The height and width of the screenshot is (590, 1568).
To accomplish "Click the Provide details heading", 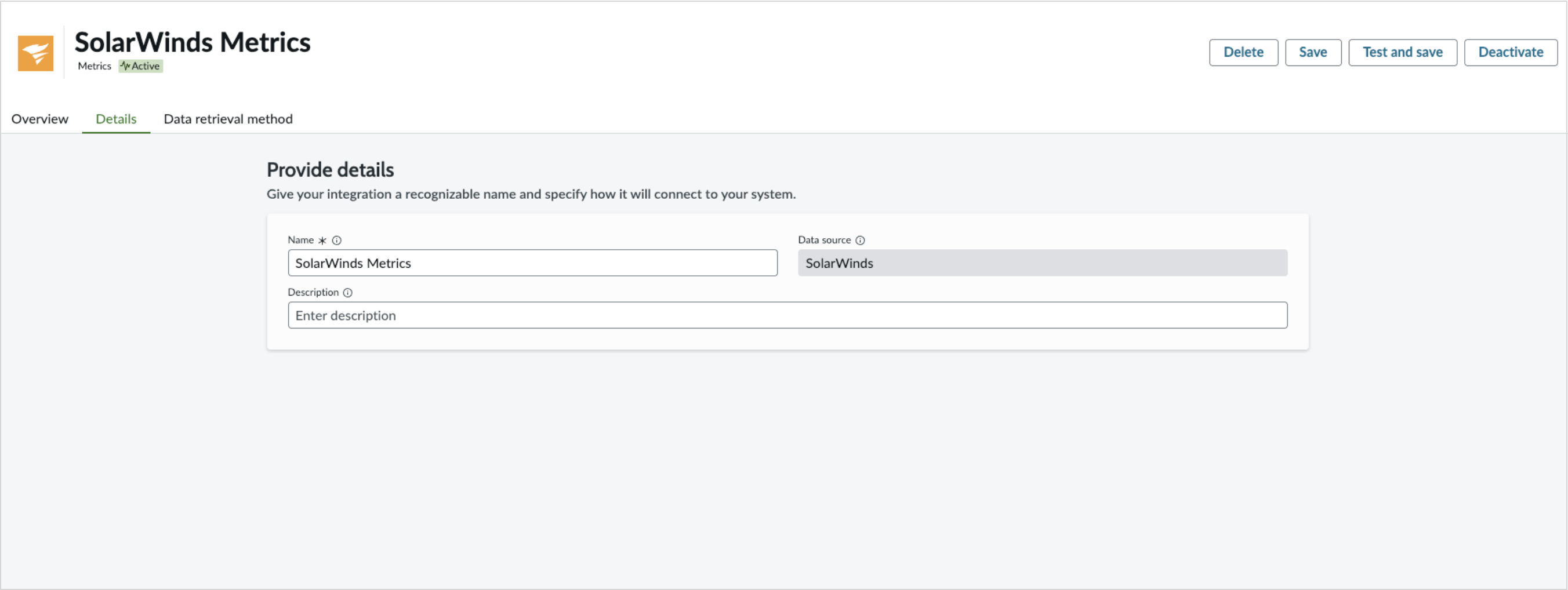I will click(x=330, y=170).
